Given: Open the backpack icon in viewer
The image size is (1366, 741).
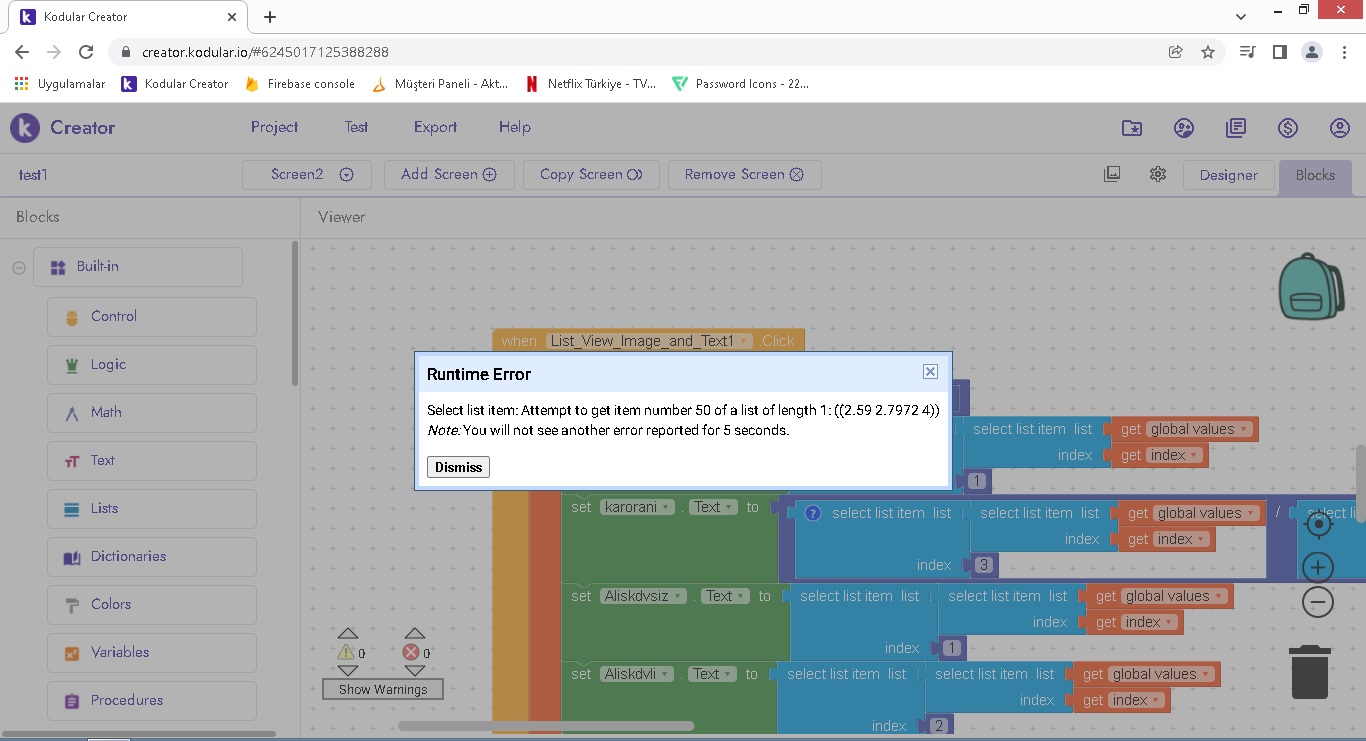Looking at the screenshot, I should pyautogui.click(x=1311, y=287).
